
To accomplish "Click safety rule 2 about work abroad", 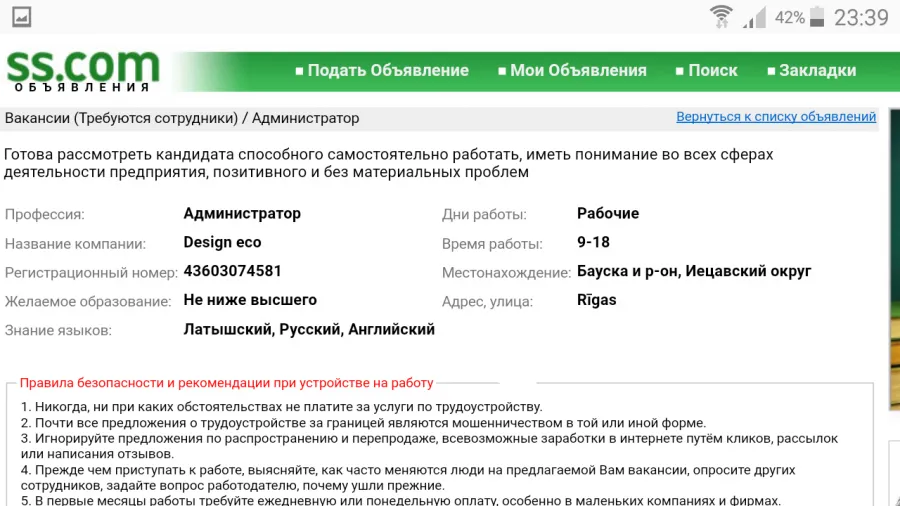I will (363, 423).
